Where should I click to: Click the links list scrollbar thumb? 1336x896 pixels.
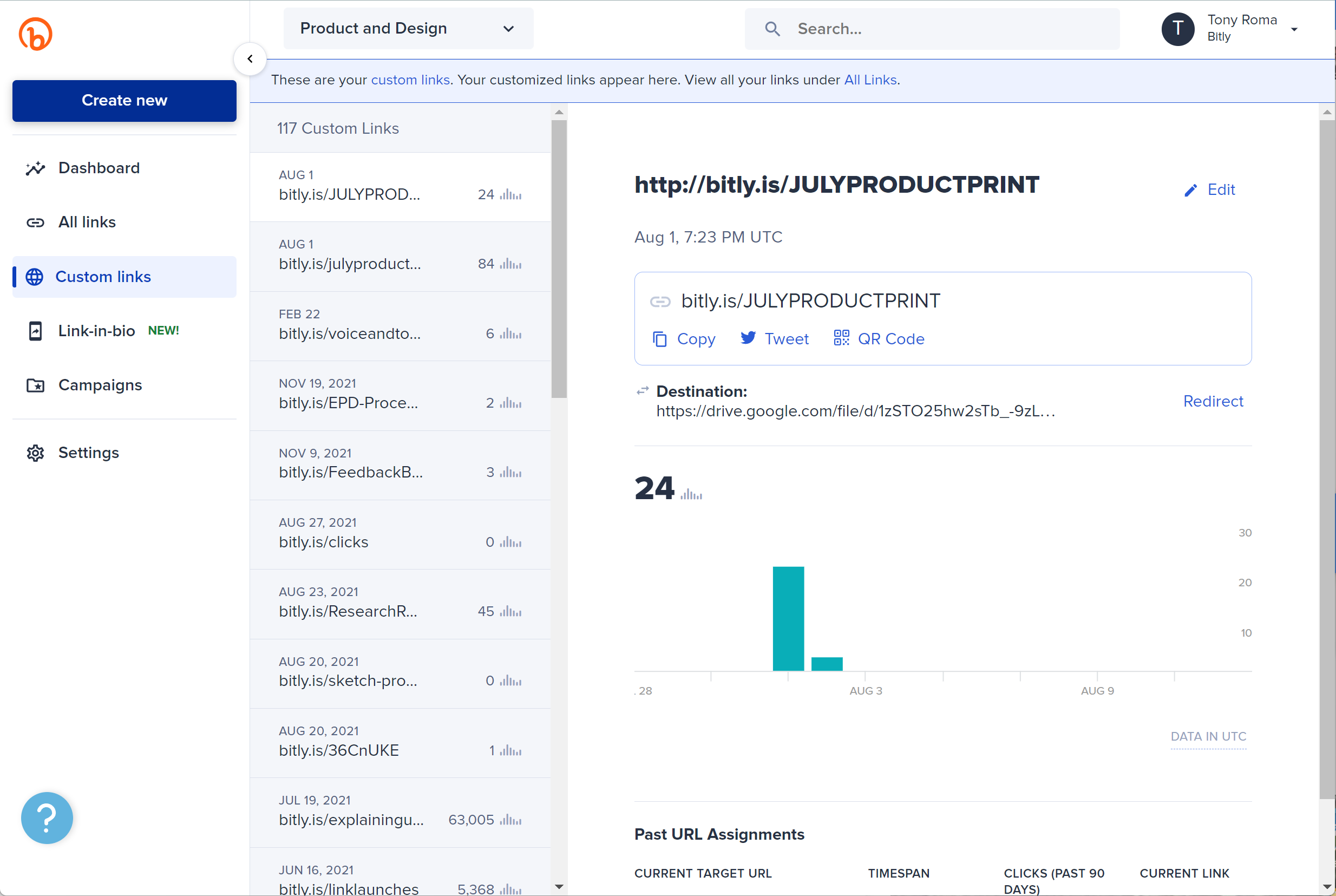point(559,258)
